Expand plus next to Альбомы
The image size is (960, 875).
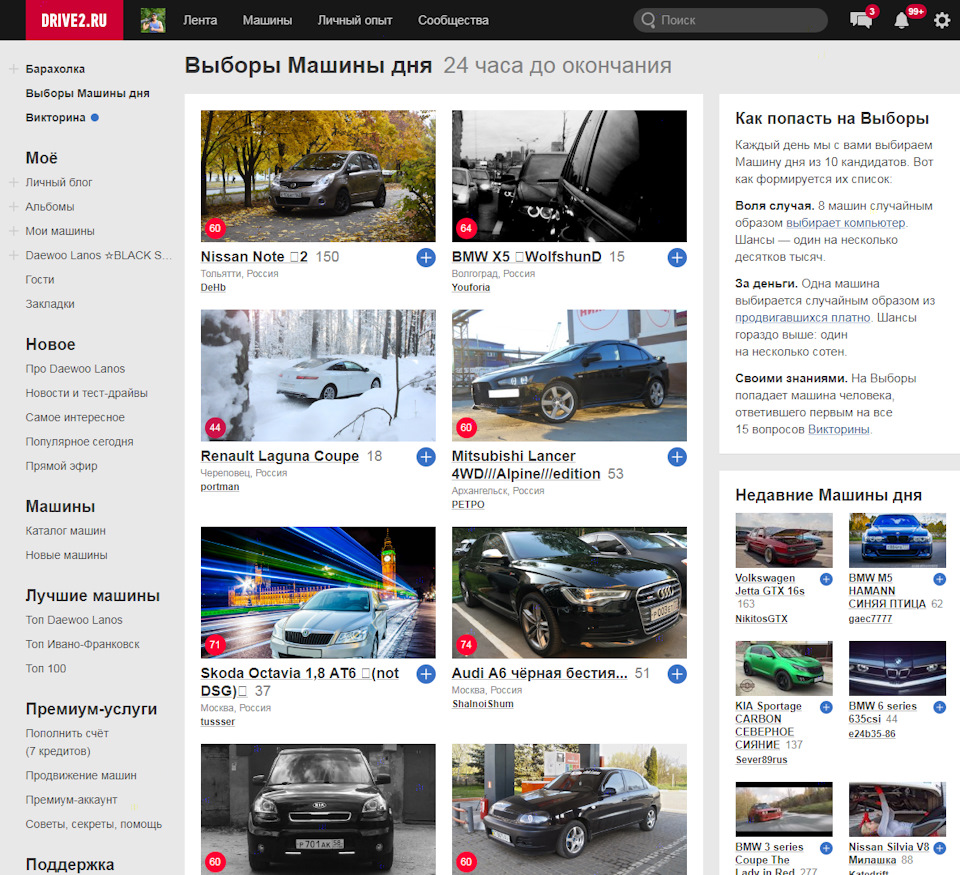[x=13, y=207]
